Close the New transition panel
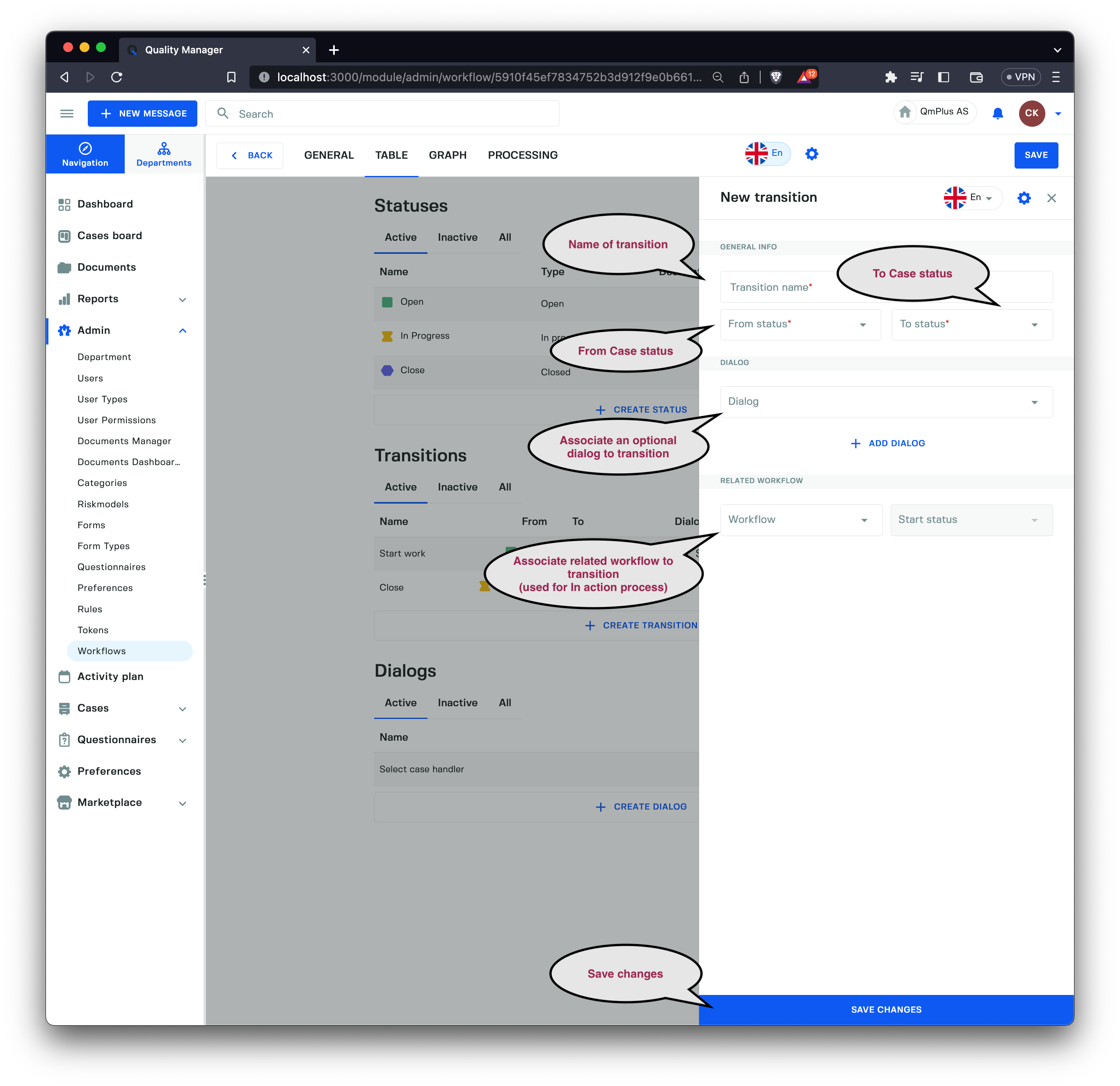 pos(1051,198)
